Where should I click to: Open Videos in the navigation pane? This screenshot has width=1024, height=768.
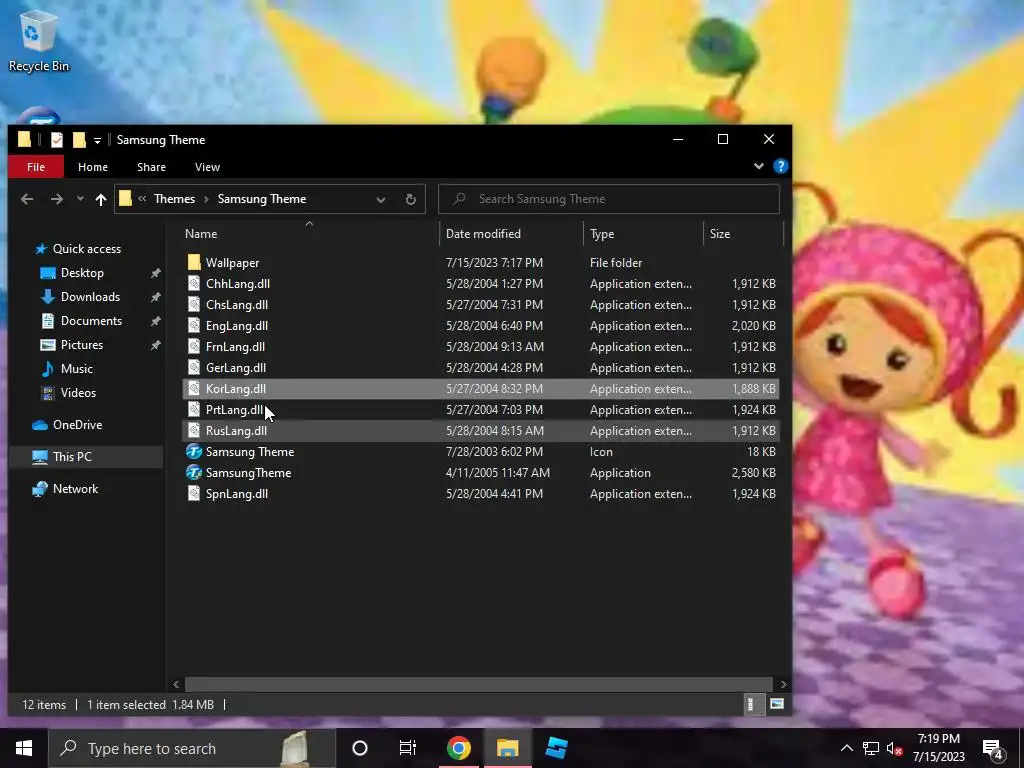pyautogui.click(x=78, y=392)
